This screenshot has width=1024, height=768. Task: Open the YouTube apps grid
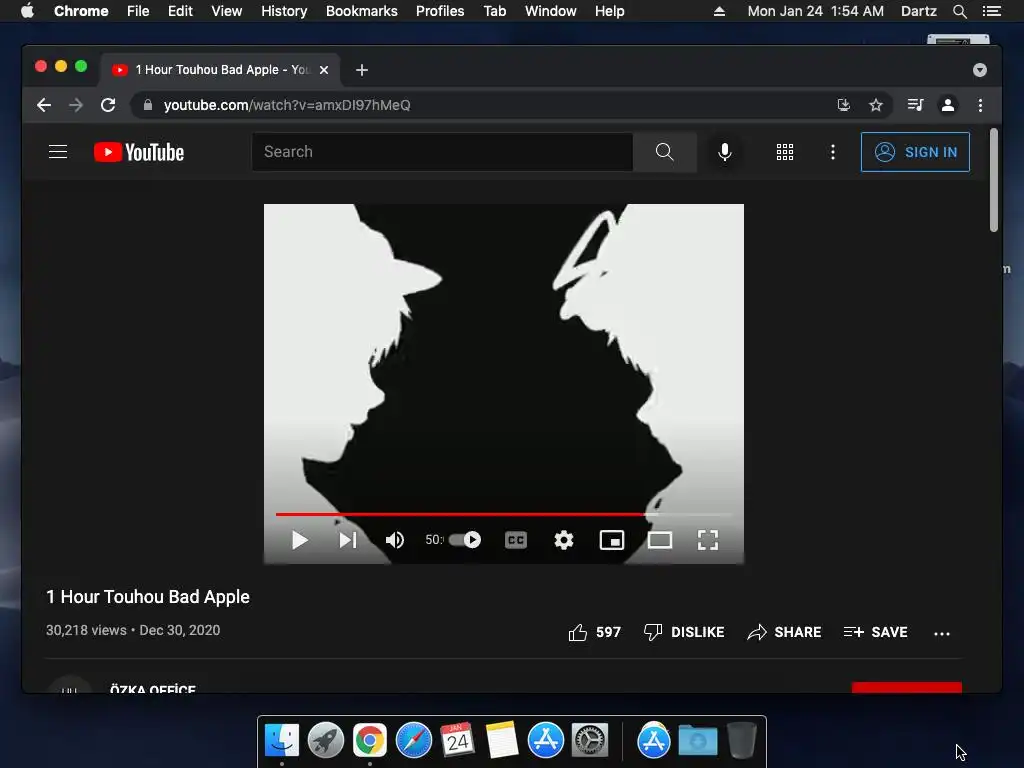pyautogui.click(x=784, y=152)
